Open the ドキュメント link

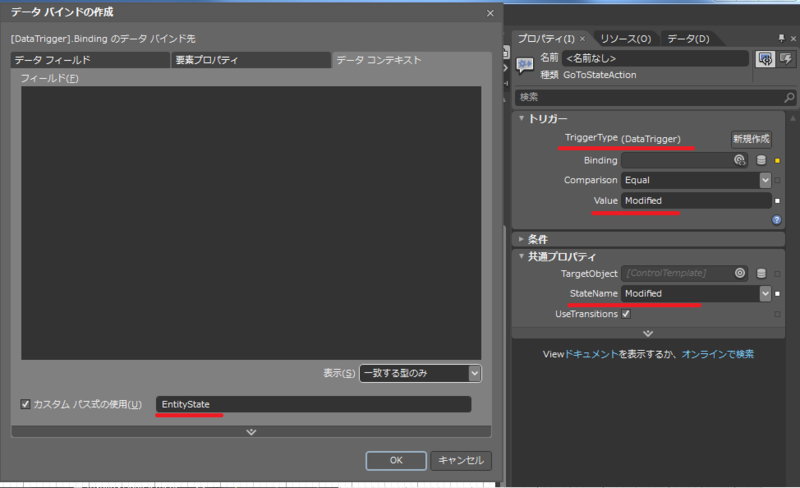592,354
